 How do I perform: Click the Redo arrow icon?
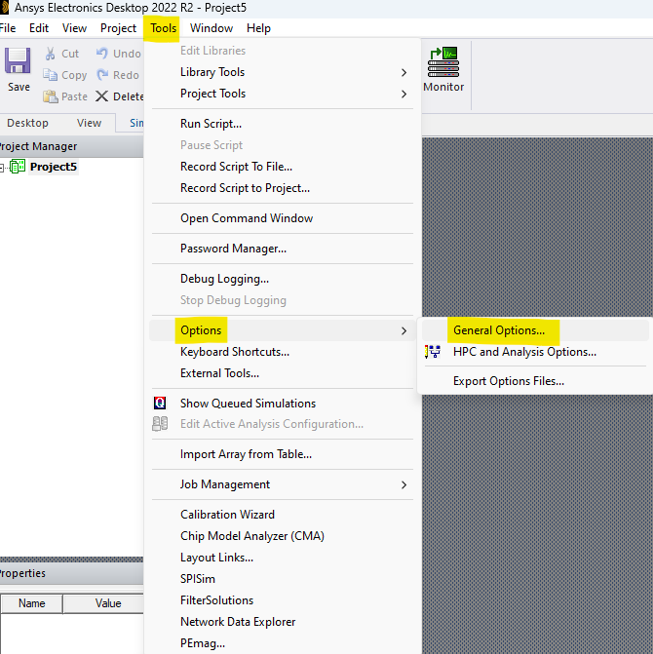click(102, 75)
